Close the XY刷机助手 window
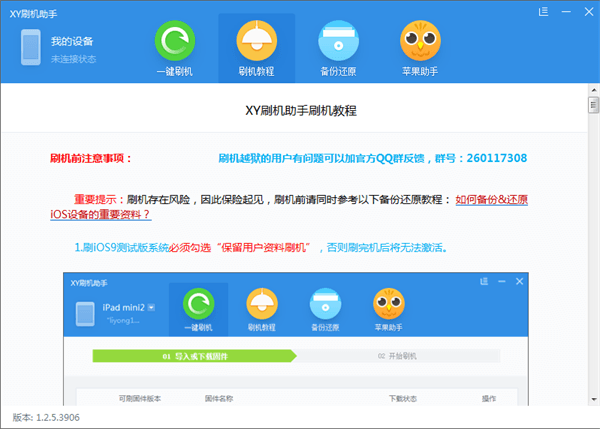Screen dimensions: 600x429 pos(589,12)
